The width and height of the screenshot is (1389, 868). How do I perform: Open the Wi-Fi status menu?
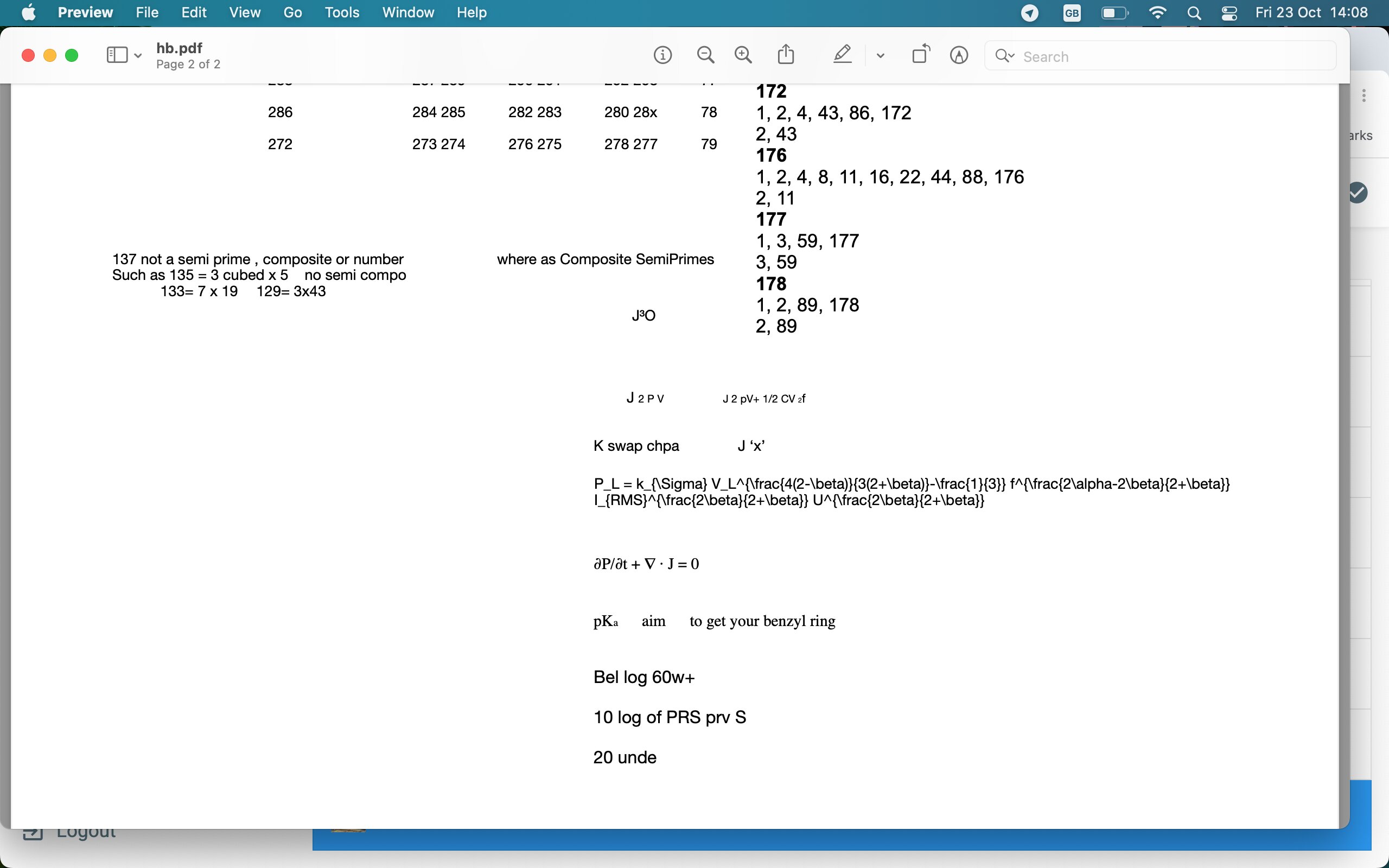pos(1158,12)
